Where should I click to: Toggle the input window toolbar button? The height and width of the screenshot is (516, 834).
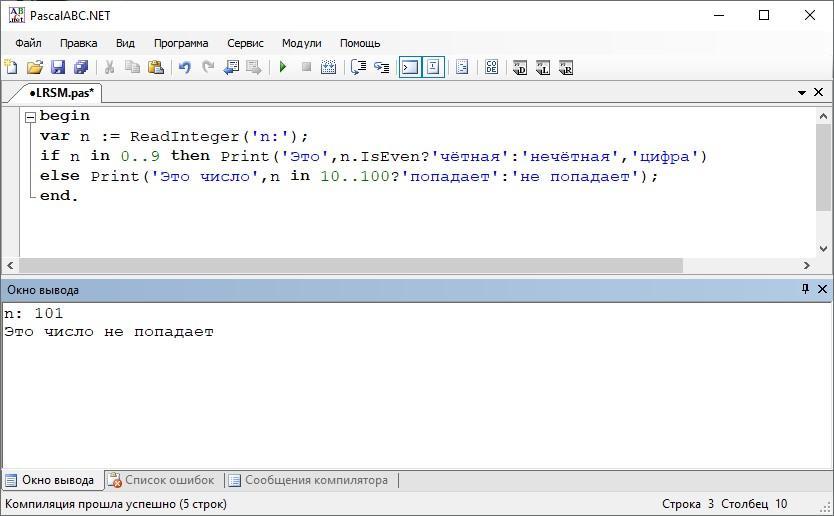433,68
